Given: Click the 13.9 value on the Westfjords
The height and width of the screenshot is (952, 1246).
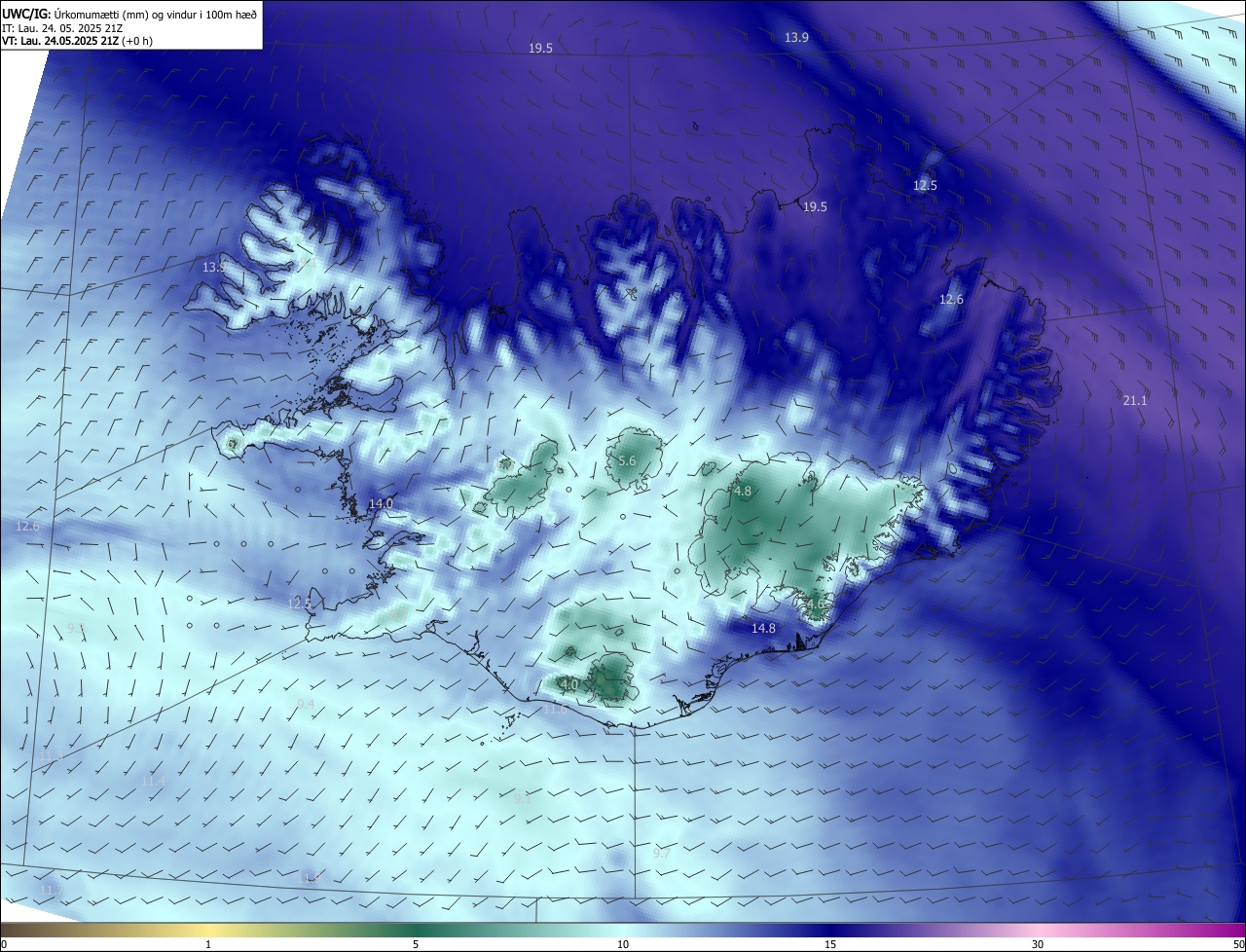Looking at the screenshot, I should click(214, 267).
